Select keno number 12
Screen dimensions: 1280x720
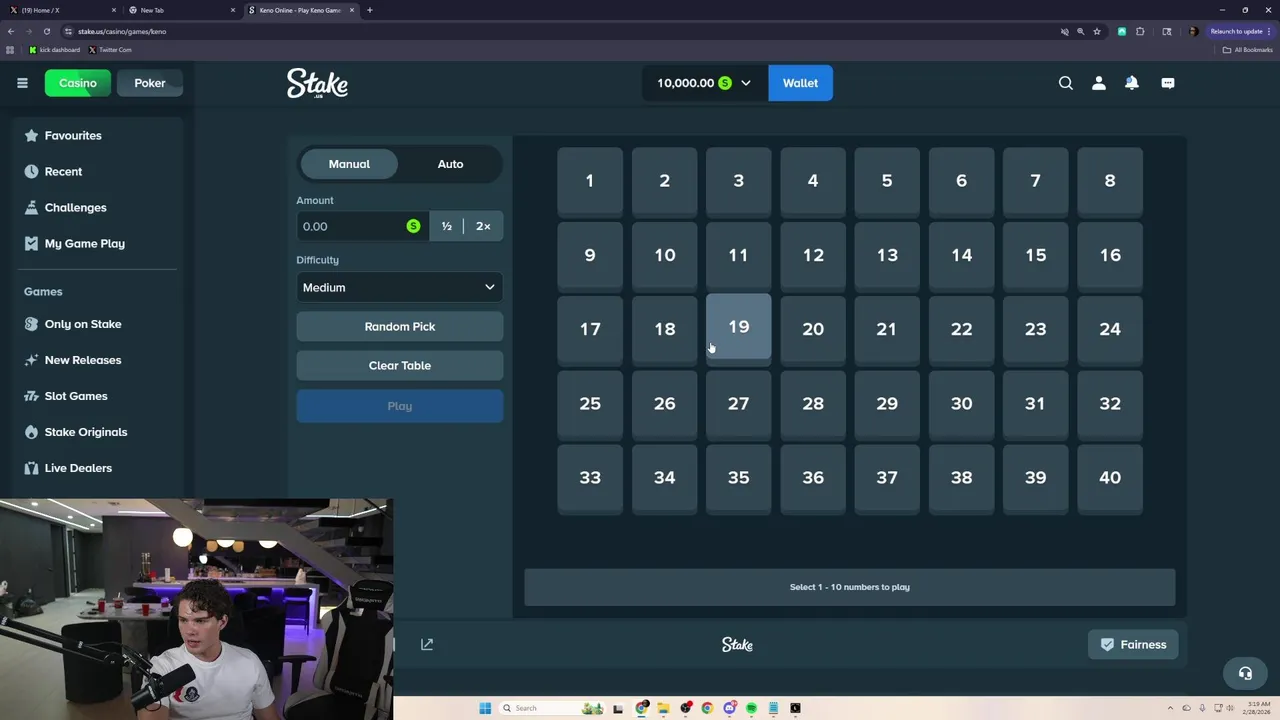(x=813, y=255)
